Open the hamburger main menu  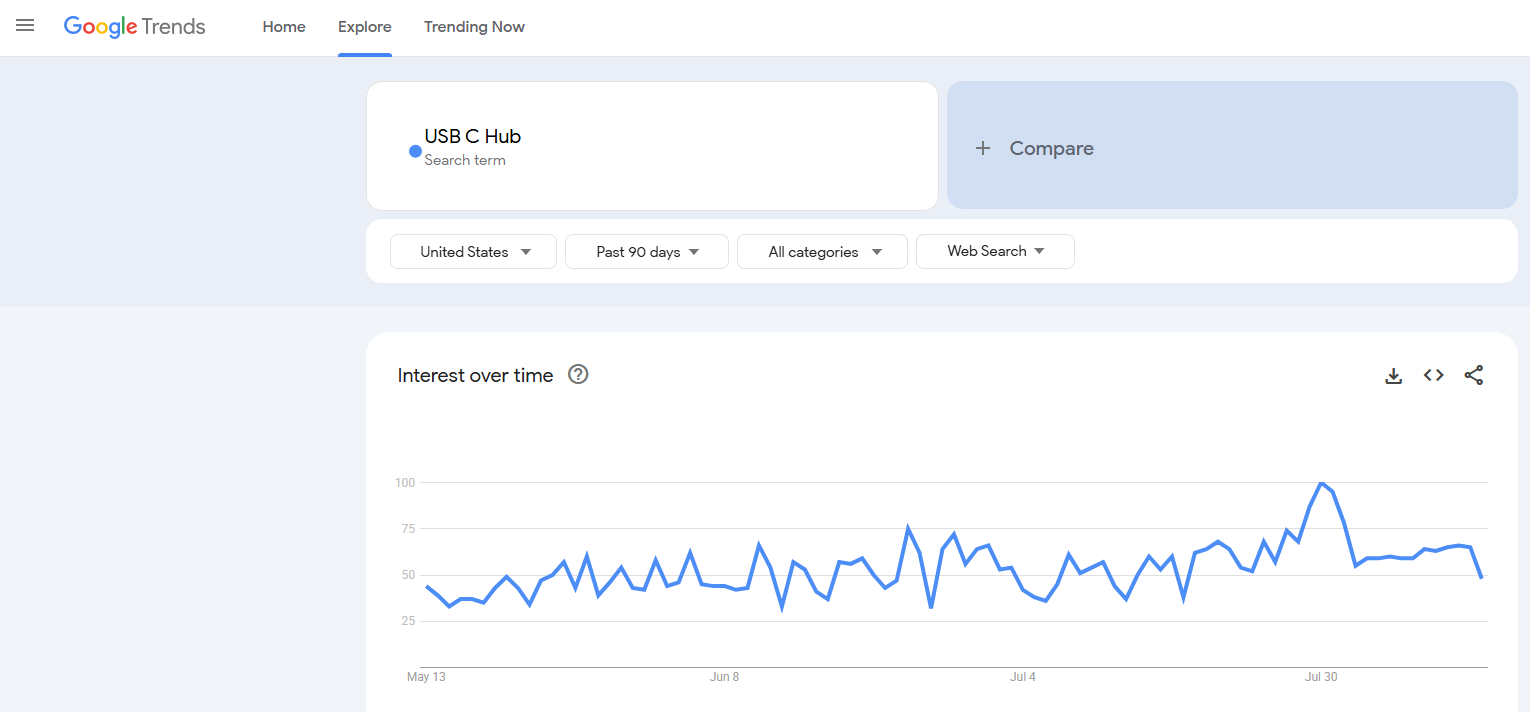(25, 26)
